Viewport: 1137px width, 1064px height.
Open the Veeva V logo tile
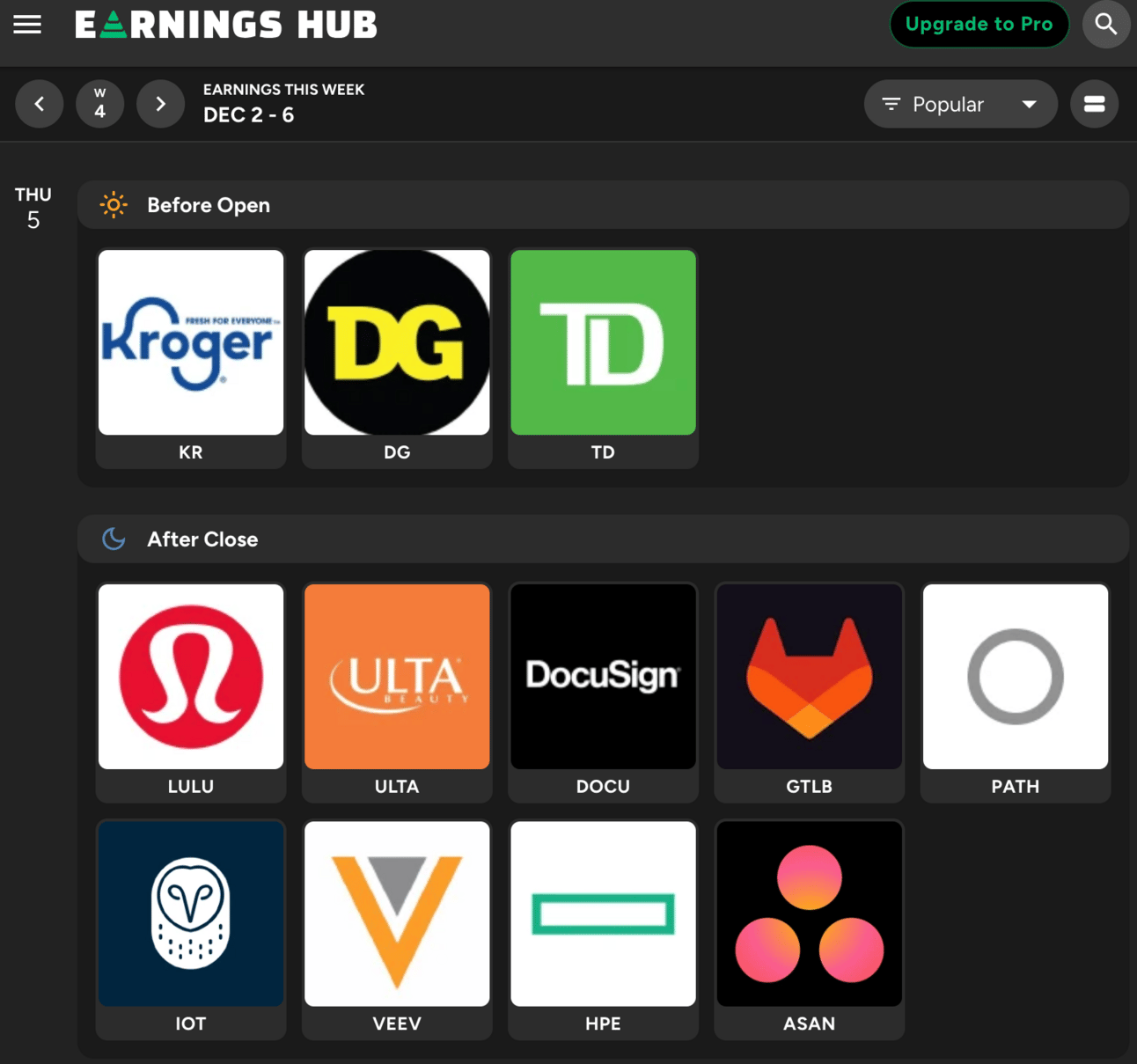click(x=397, y=914)
